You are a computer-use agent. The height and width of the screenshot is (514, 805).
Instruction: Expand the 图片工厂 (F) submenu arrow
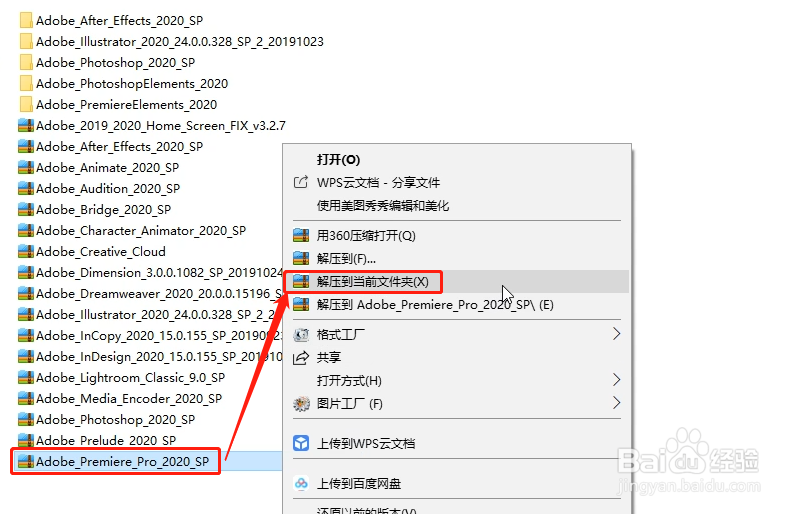click(617, 403)
